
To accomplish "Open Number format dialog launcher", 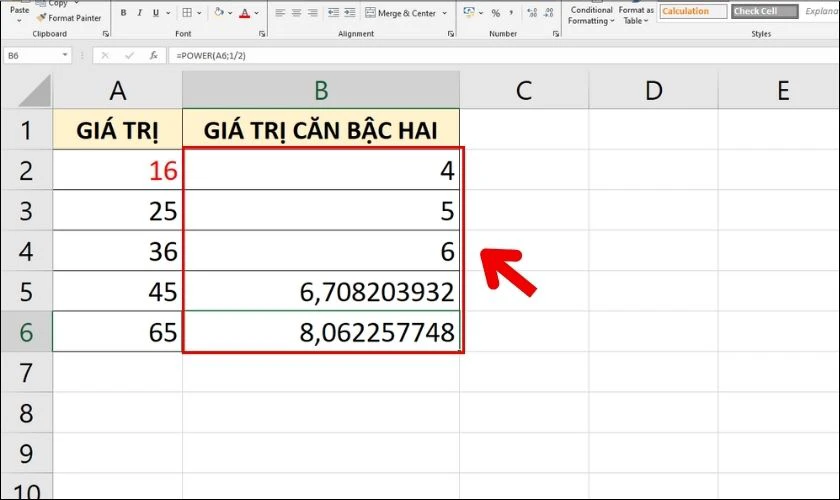I will [x=556, y=34].
